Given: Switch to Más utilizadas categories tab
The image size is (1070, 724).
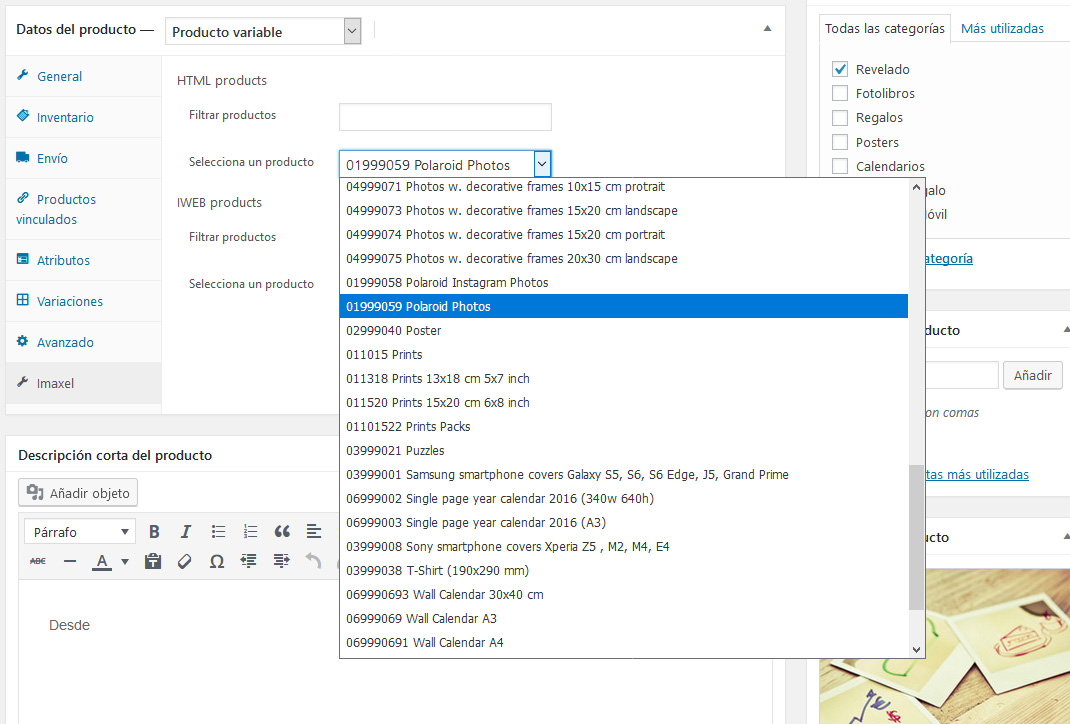Looking at the screenshot, I should pyautogui.click(x=1002, y=28).
